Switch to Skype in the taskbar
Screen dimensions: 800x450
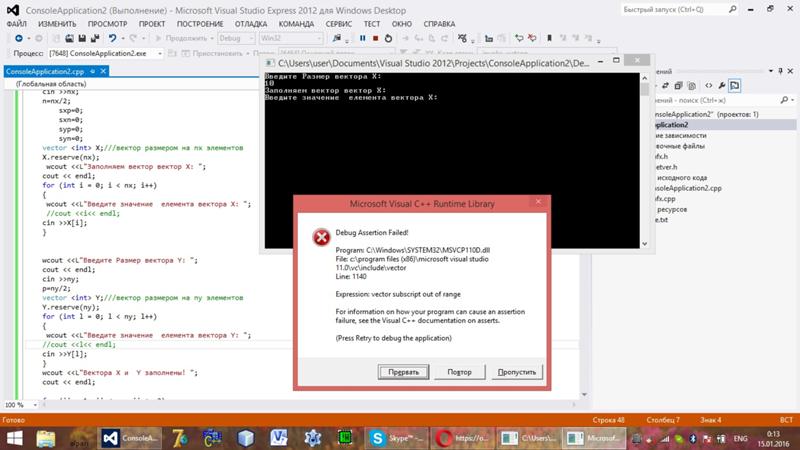396,438
